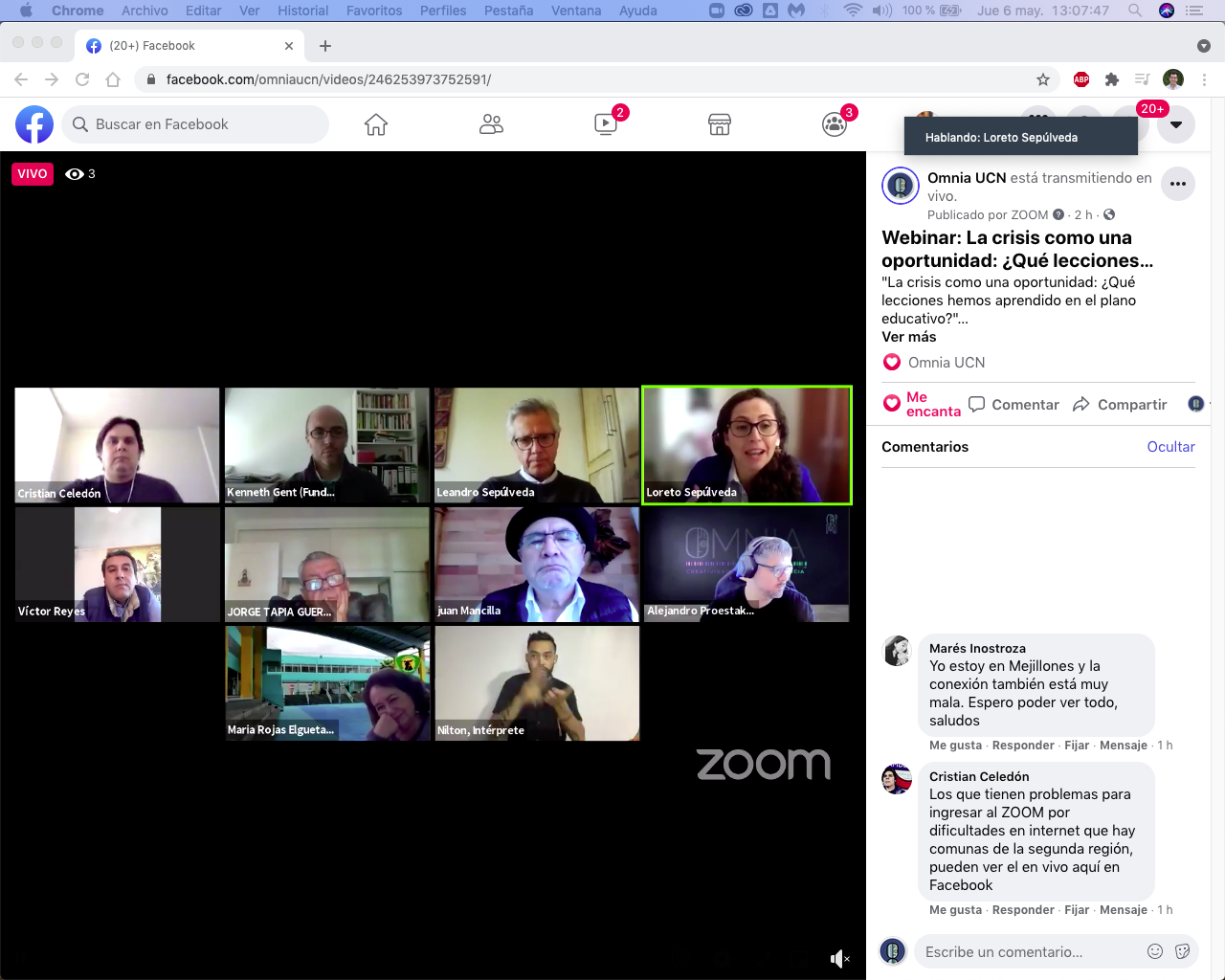This screenshot has height=980, width=1225.
Task: Click the Compartir share button
Action: click(x=1120, y=405)
